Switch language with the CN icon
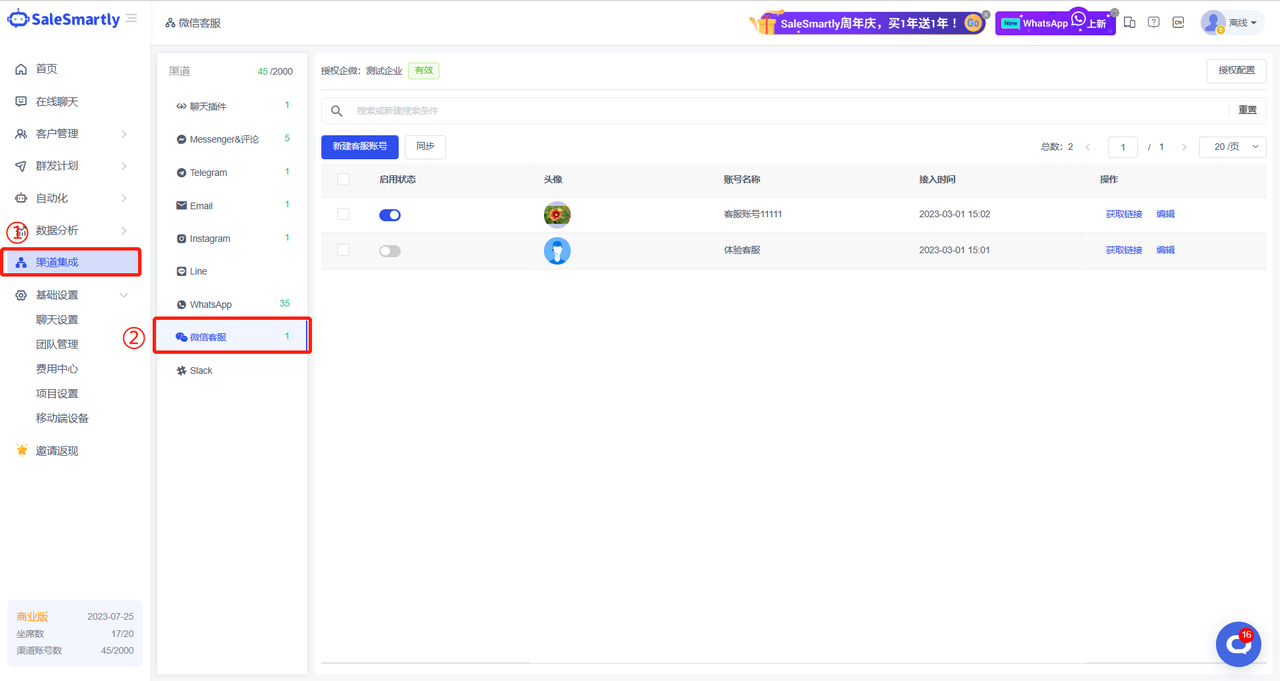The width and height of the screenshot is (1280, 681). 1178,22
